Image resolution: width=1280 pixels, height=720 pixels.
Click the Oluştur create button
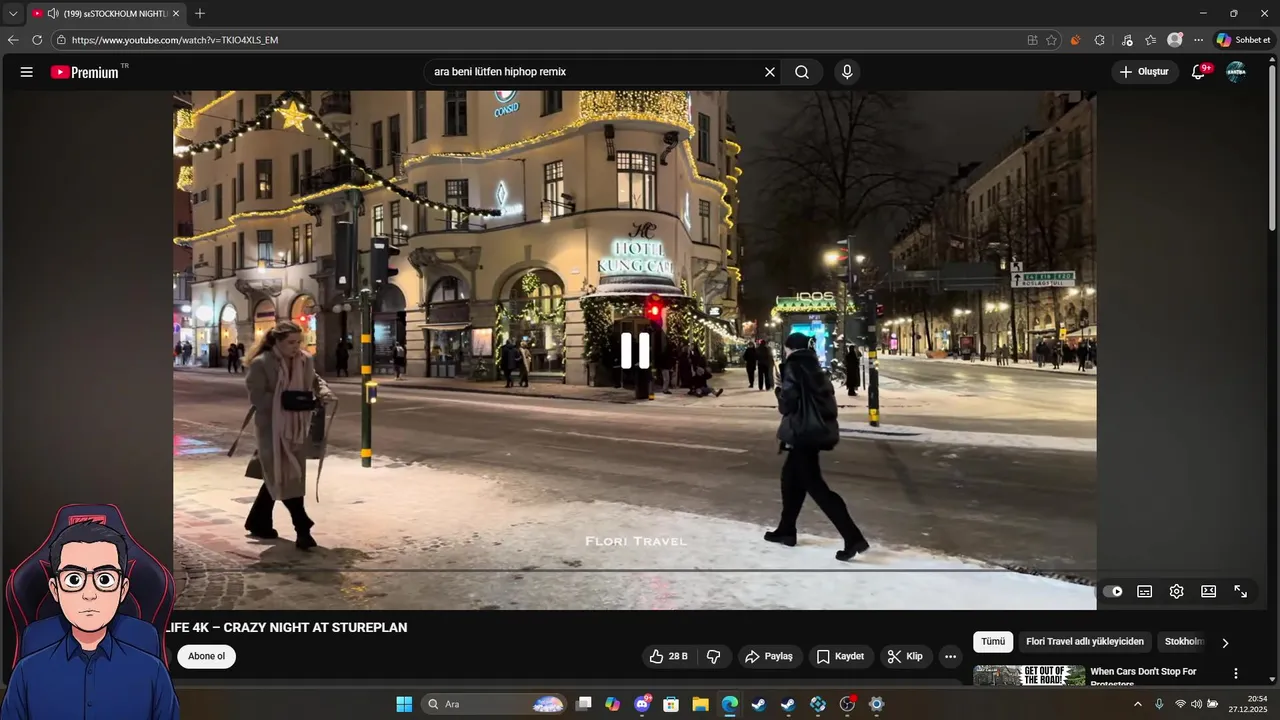(1144, 72)
